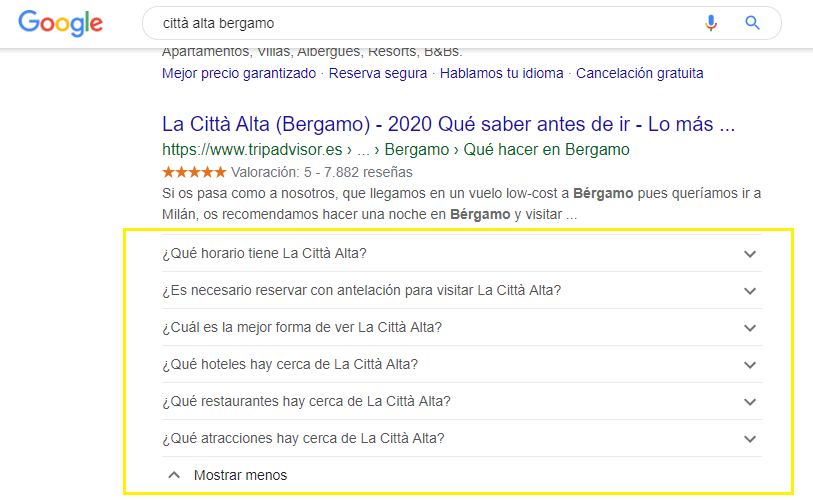This screenshot has height=500, width=813.
Task: Click chevron beside reservar con antelación question
Action: pyautogui.click(x=750, y=290)
